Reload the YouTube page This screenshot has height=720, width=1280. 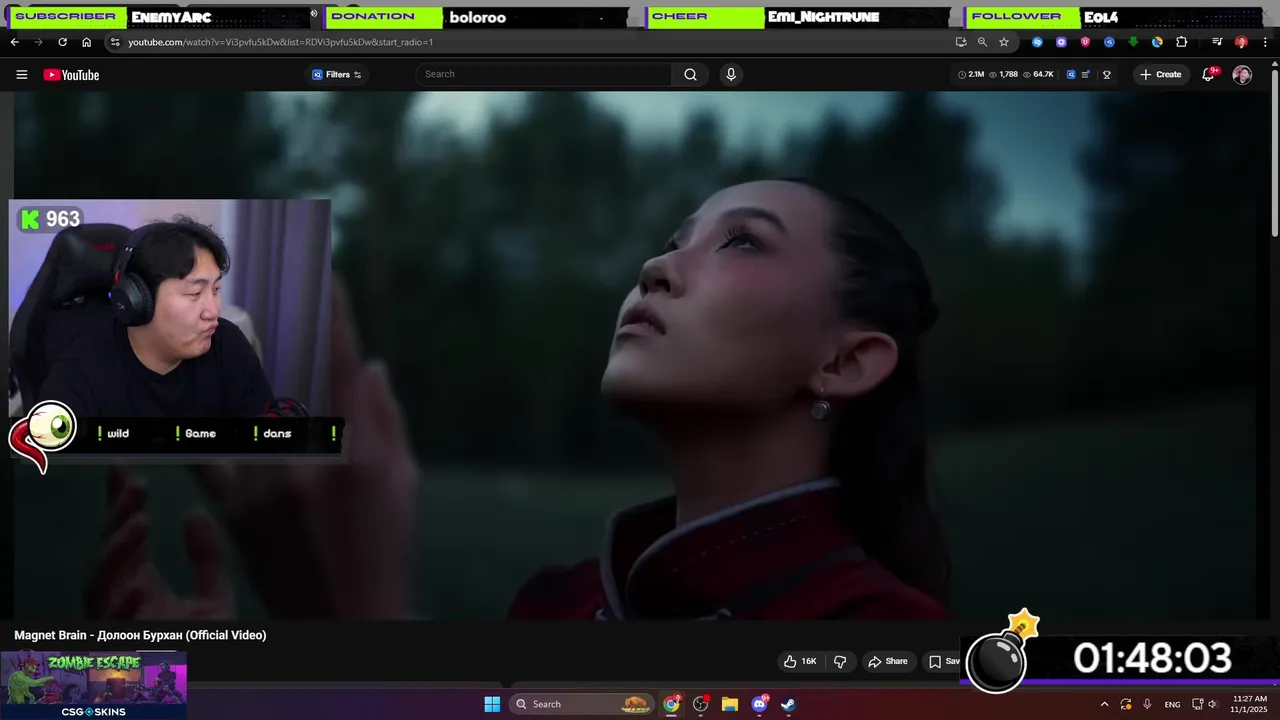click(x=62, y=42)
